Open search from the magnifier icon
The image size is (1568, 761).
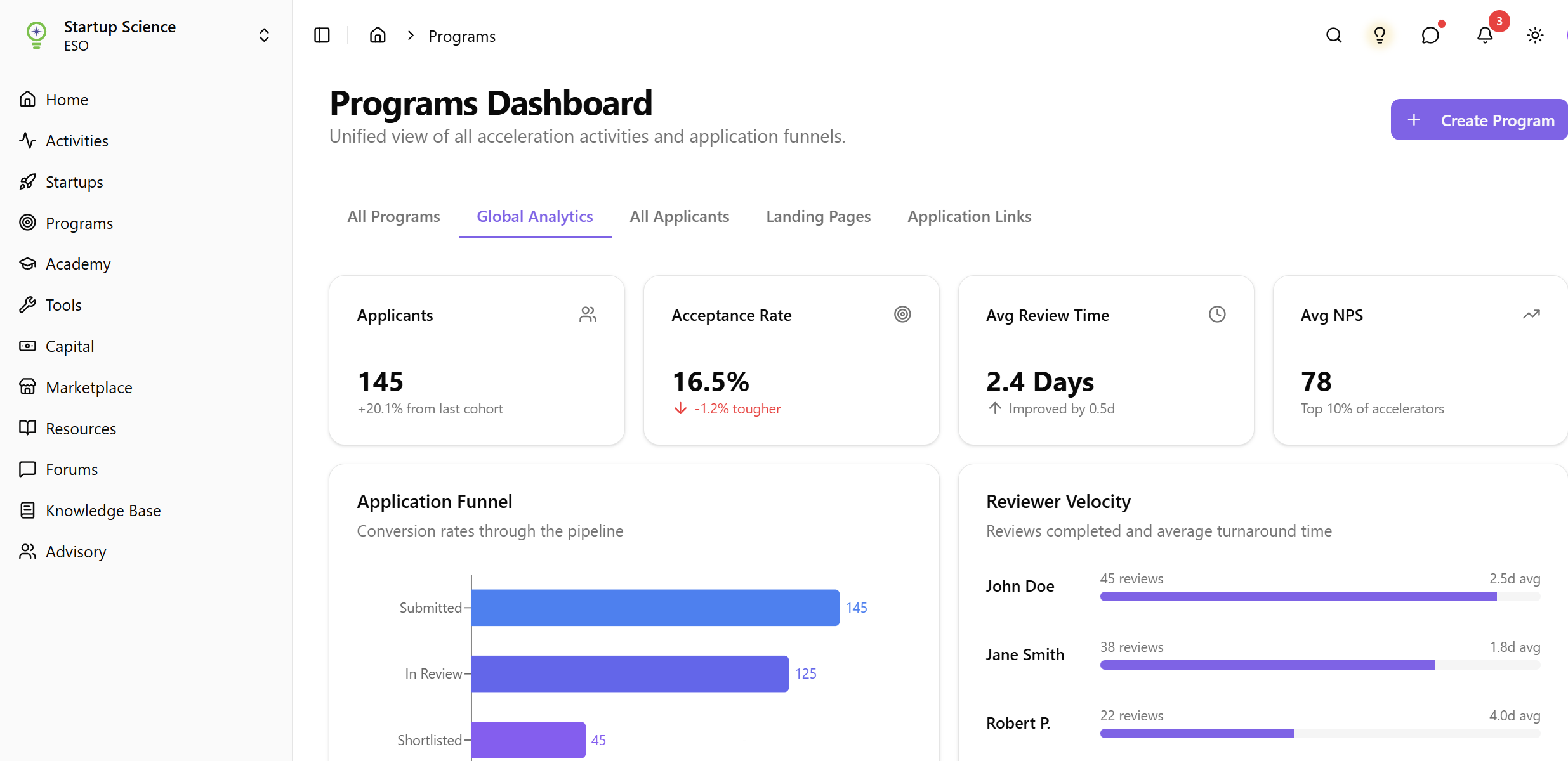pyautogui.click(x=1334, y=36)
